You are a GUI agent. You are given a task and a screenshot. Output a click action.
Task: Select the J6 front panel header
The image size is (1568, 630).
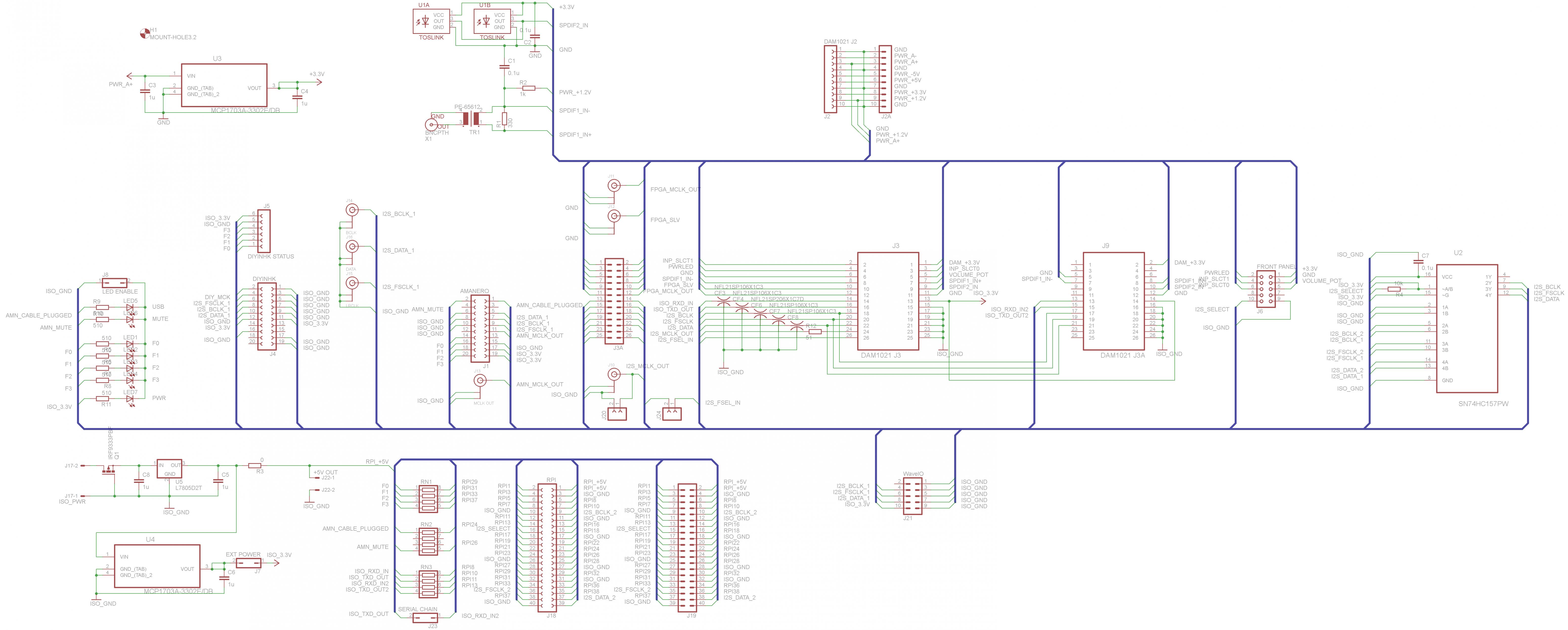pos(1266,289)
